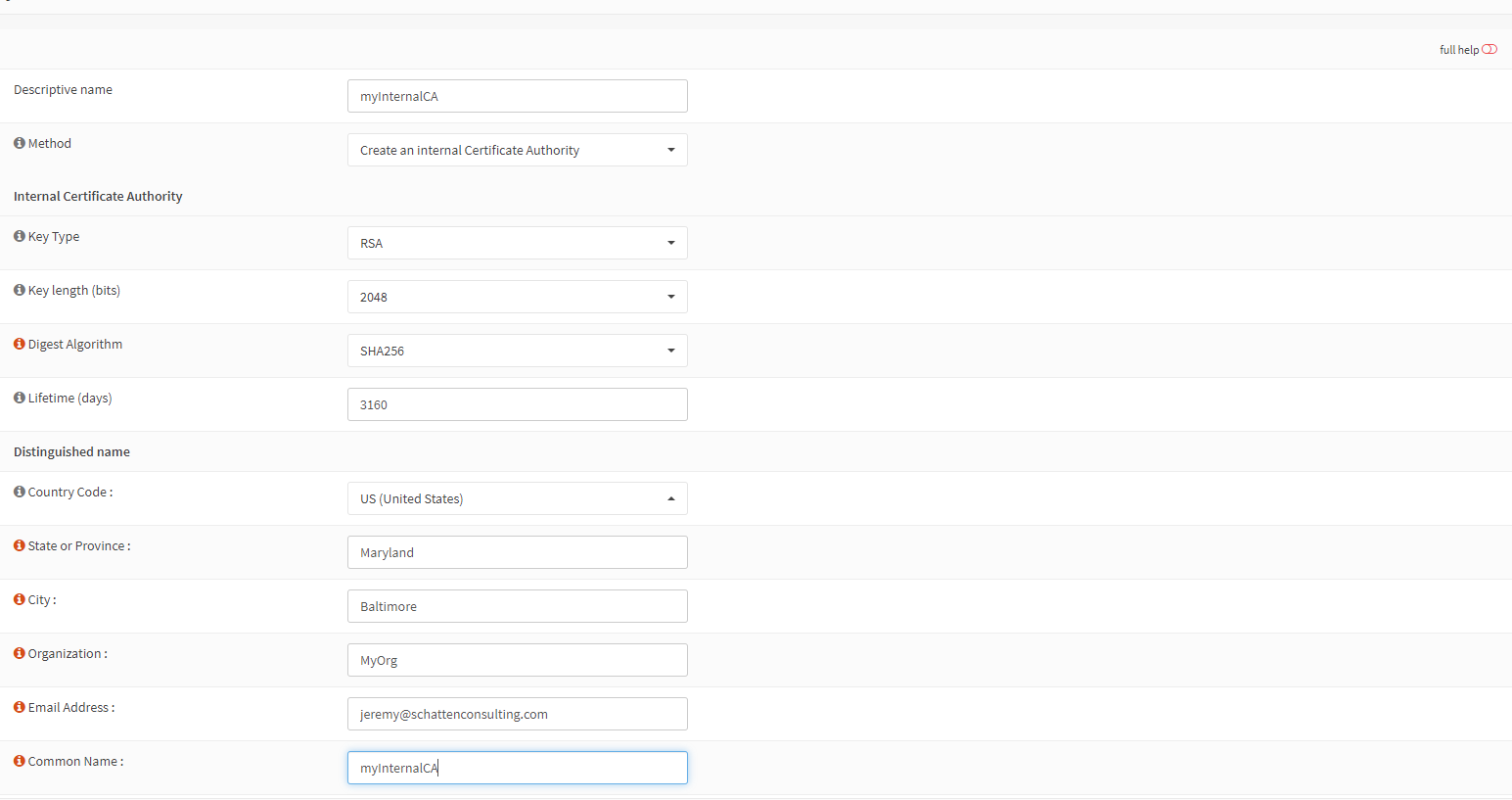Viewport: 1512px width, 800px height.
Task: Click the Organization field containing MyOrg
Action: click(517, 660)
